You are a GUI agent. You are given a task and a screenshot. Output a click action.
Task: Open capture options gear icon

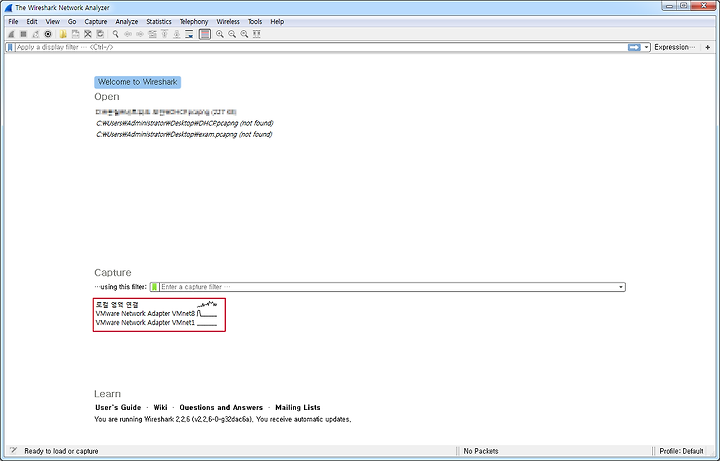click(x=48, y=34)
